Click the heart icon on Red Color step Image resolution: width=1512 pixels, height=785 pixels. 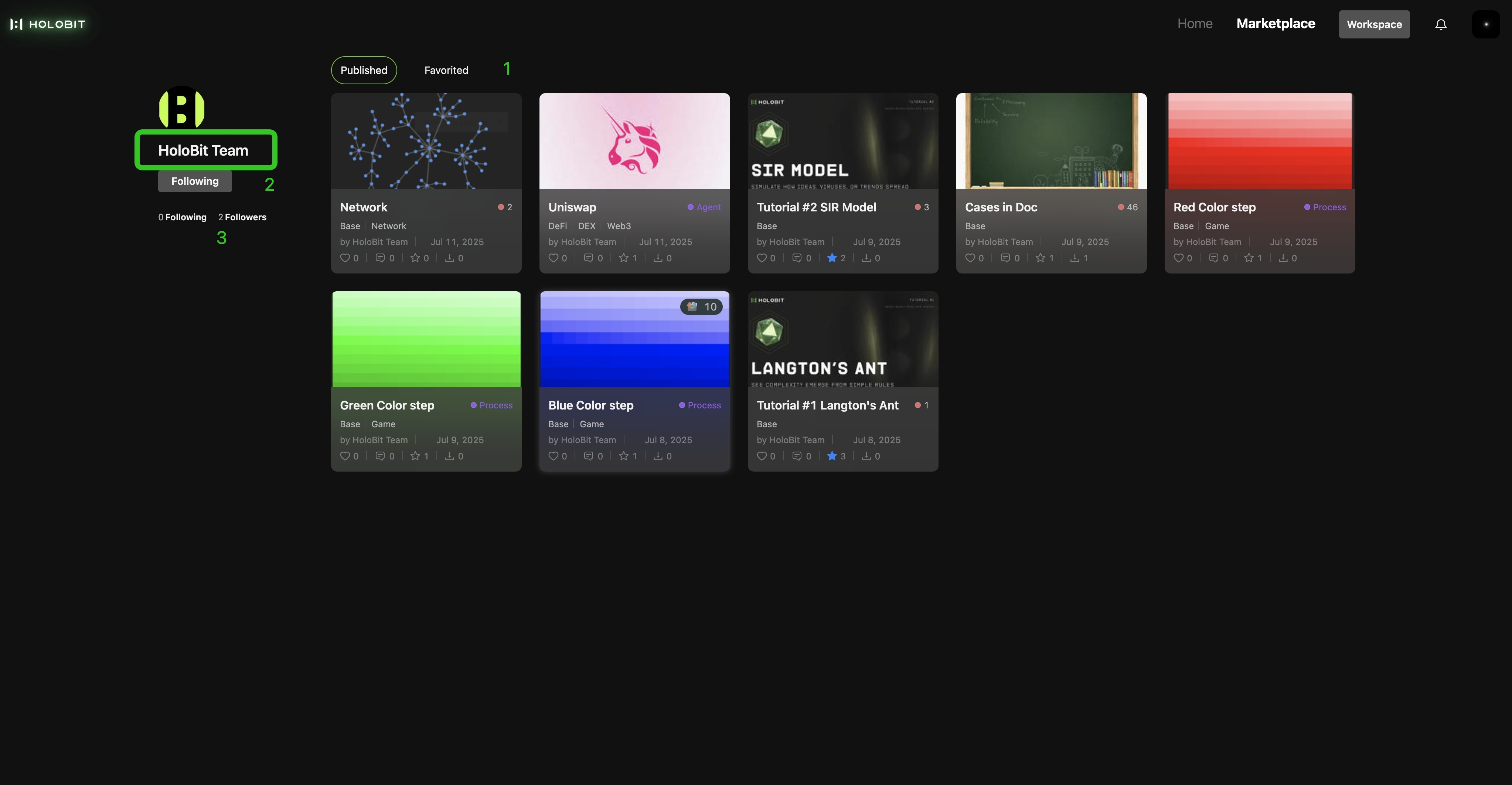tap(1178, 258)
